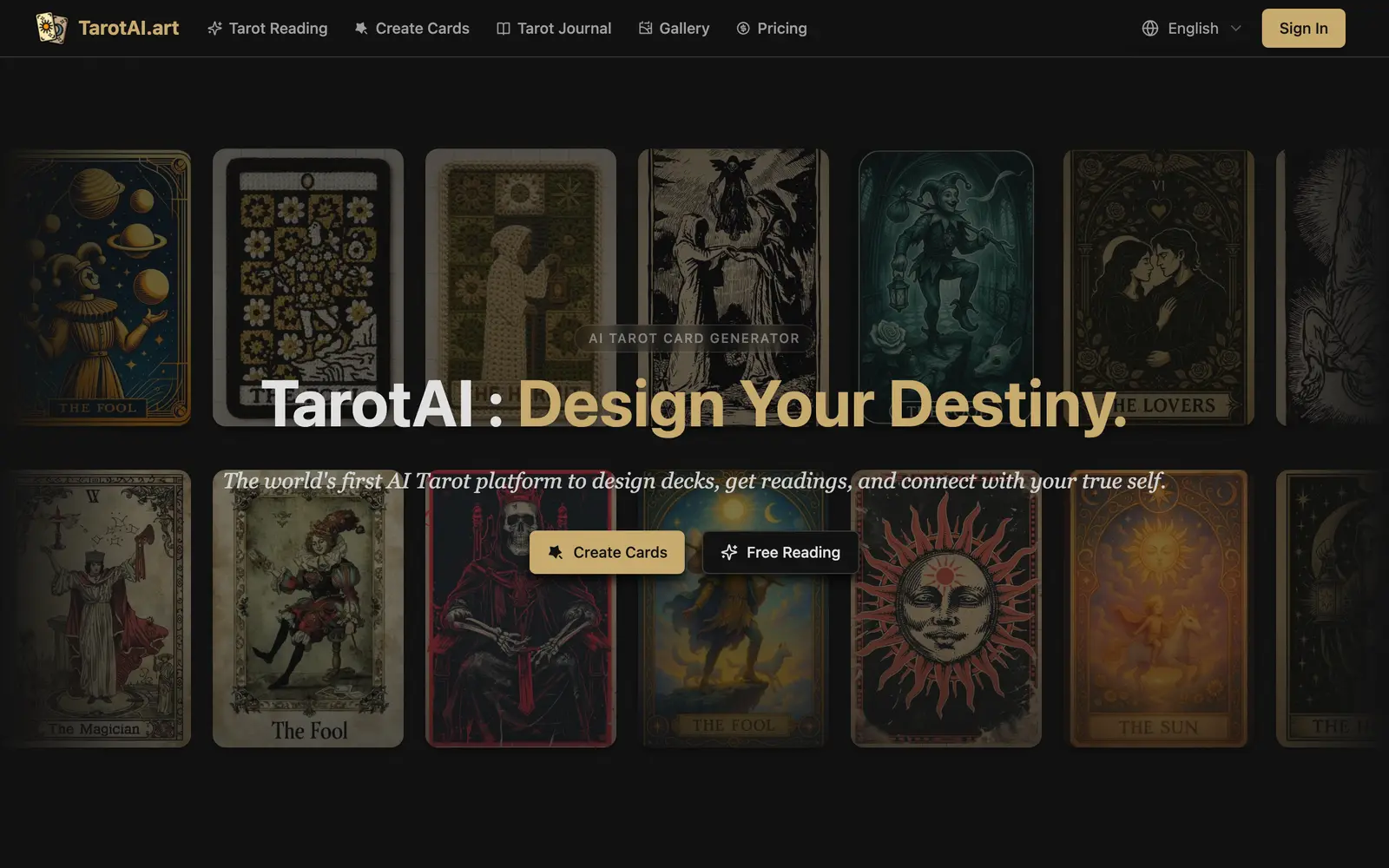Click the globe language icon
This screenshot has width=1389, height=868.
1150,29
